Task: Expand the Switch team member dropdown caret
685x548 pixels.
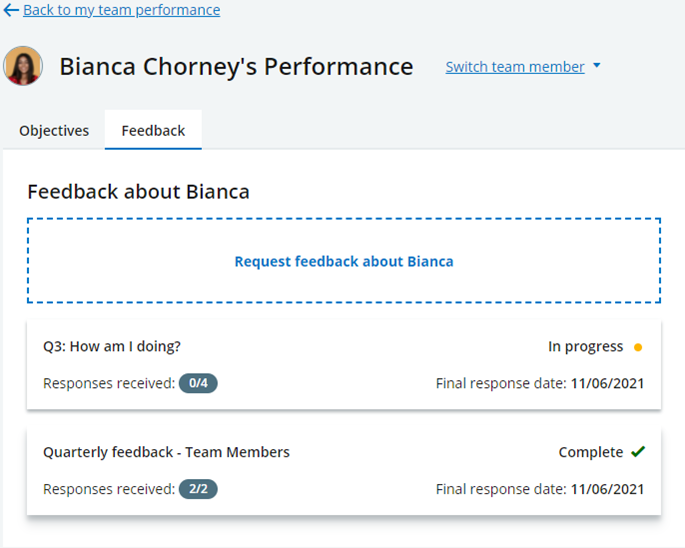Action: (x=597, y=66)
